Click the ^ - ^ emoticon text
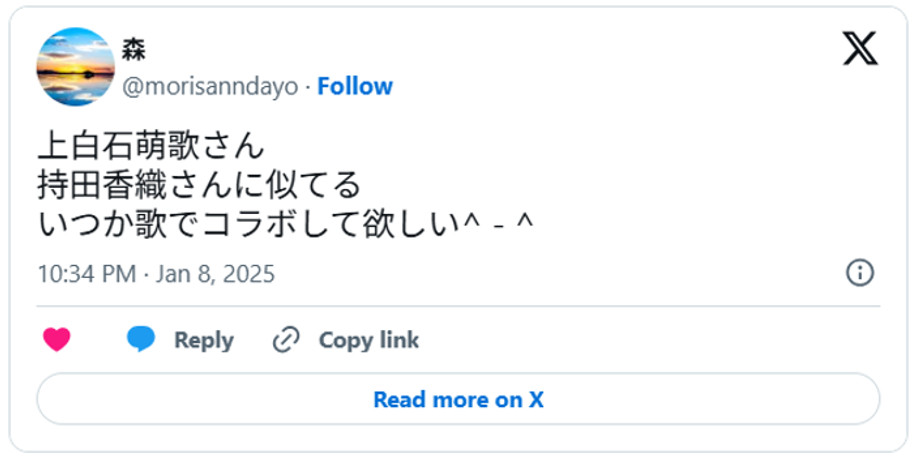Screen dimensions: 918x461 494,224
